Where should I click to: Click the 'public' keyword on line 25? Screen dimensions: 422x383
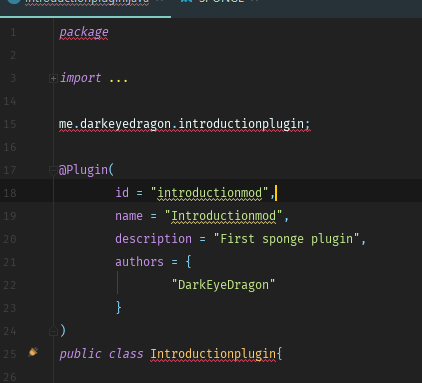[x=80, y=354]
